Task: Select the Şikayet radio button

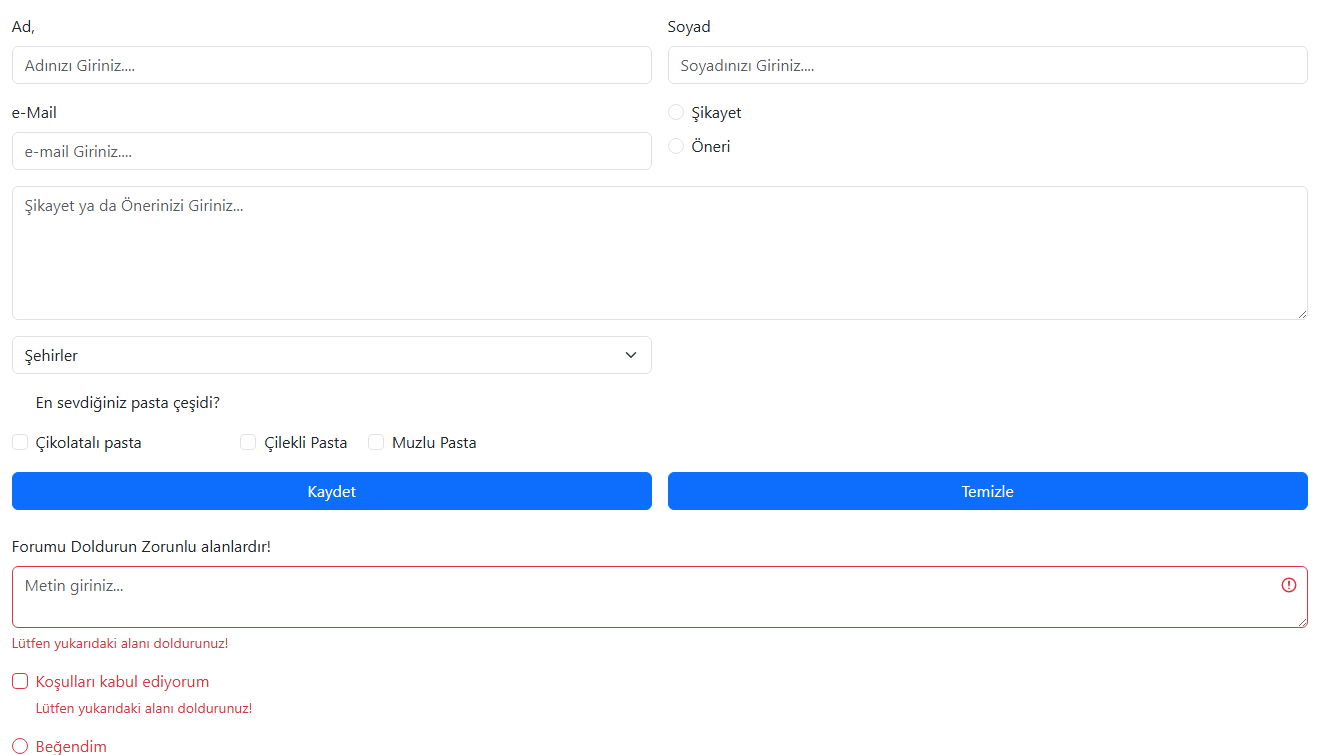Action: coord(676,112)
